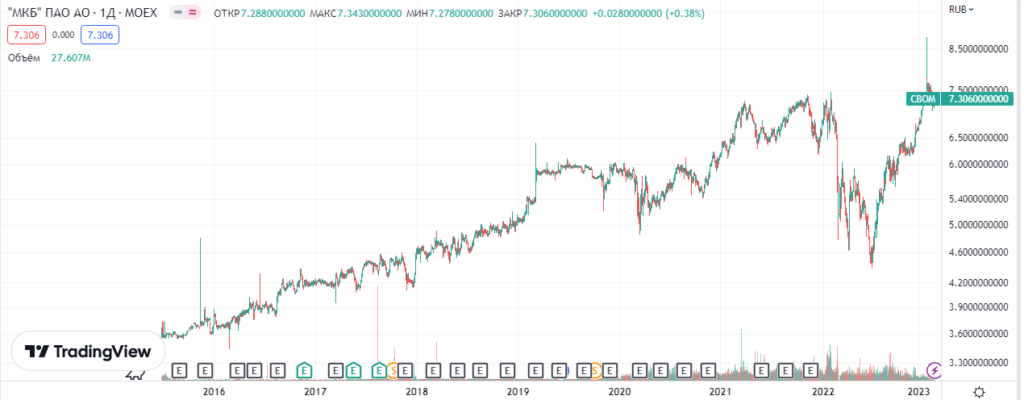1024x400 pixels.
Task: Click the +0.0280000000 (+0.38%) change value
Action: pos(648,13)
